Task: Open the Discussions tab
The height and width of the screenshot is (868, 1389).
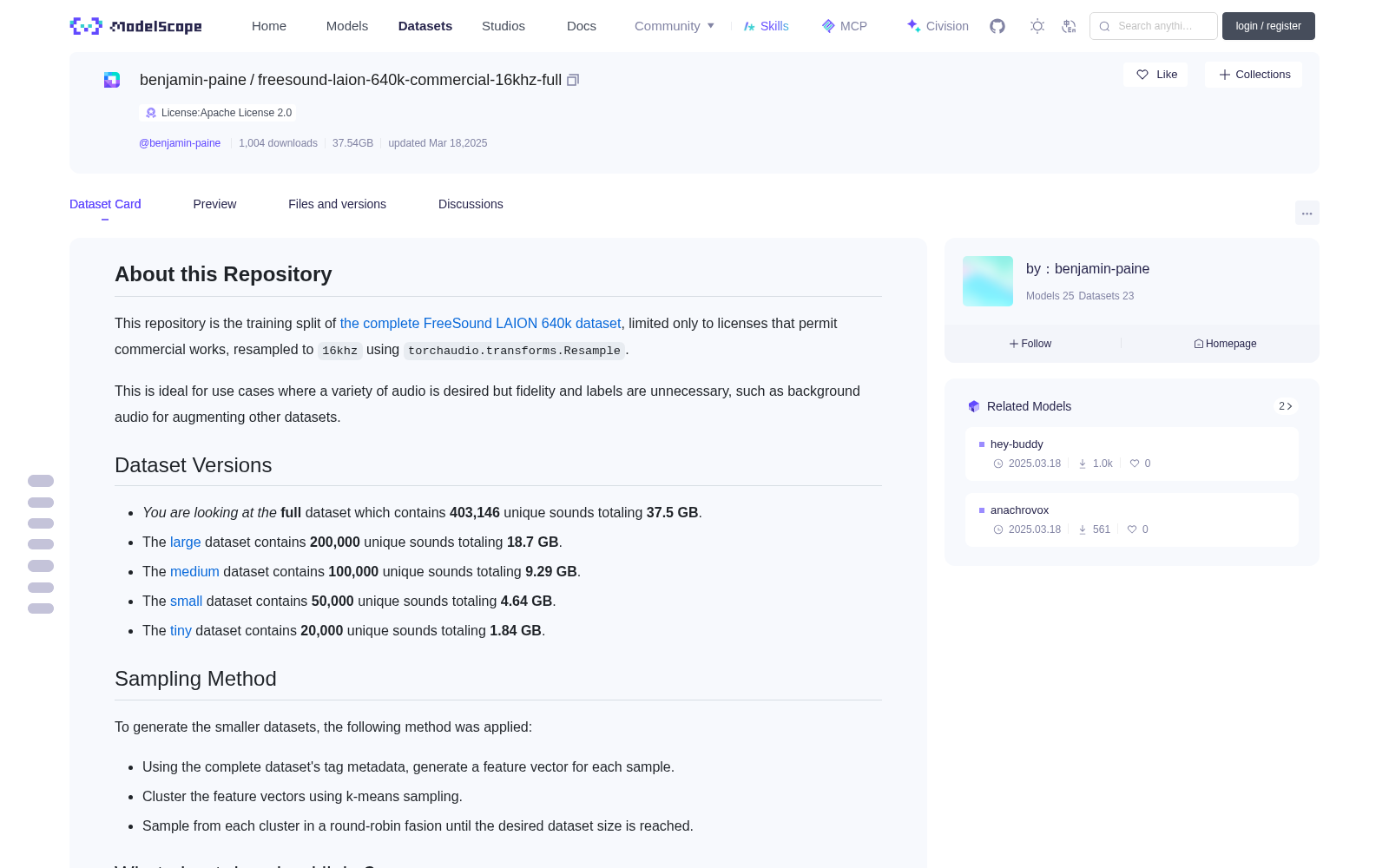Action: (471, 204)
